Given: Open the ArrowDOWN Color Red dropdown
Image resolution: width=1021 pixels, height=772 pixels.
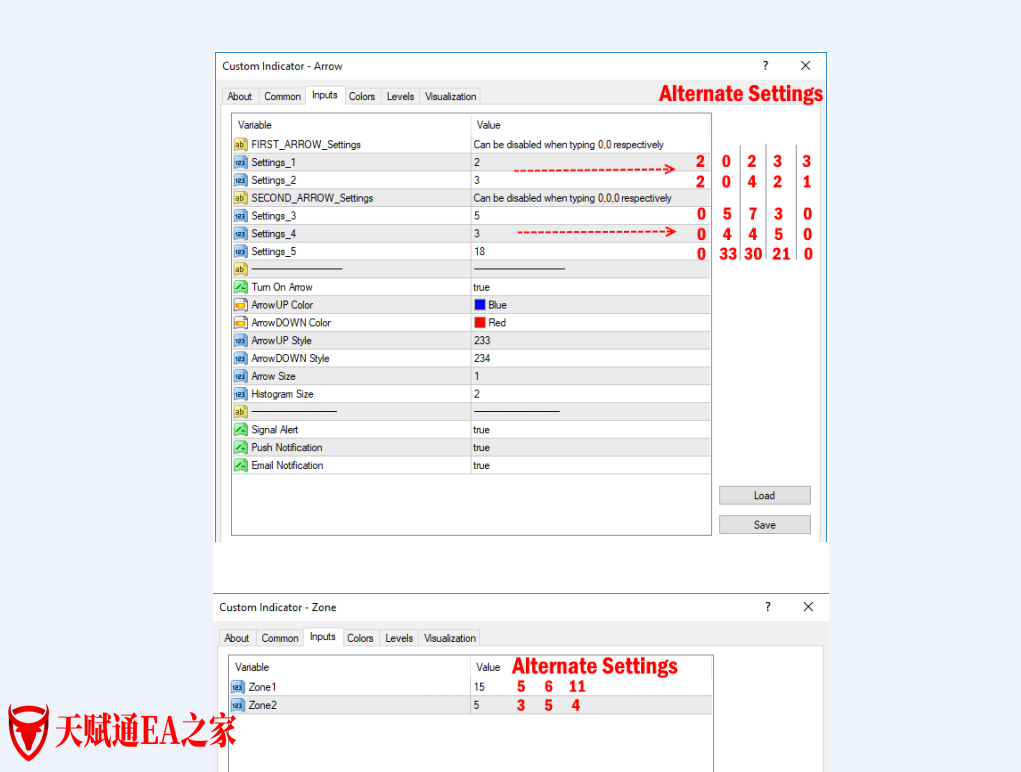Looking at the screenshot, I should [590, 323].
